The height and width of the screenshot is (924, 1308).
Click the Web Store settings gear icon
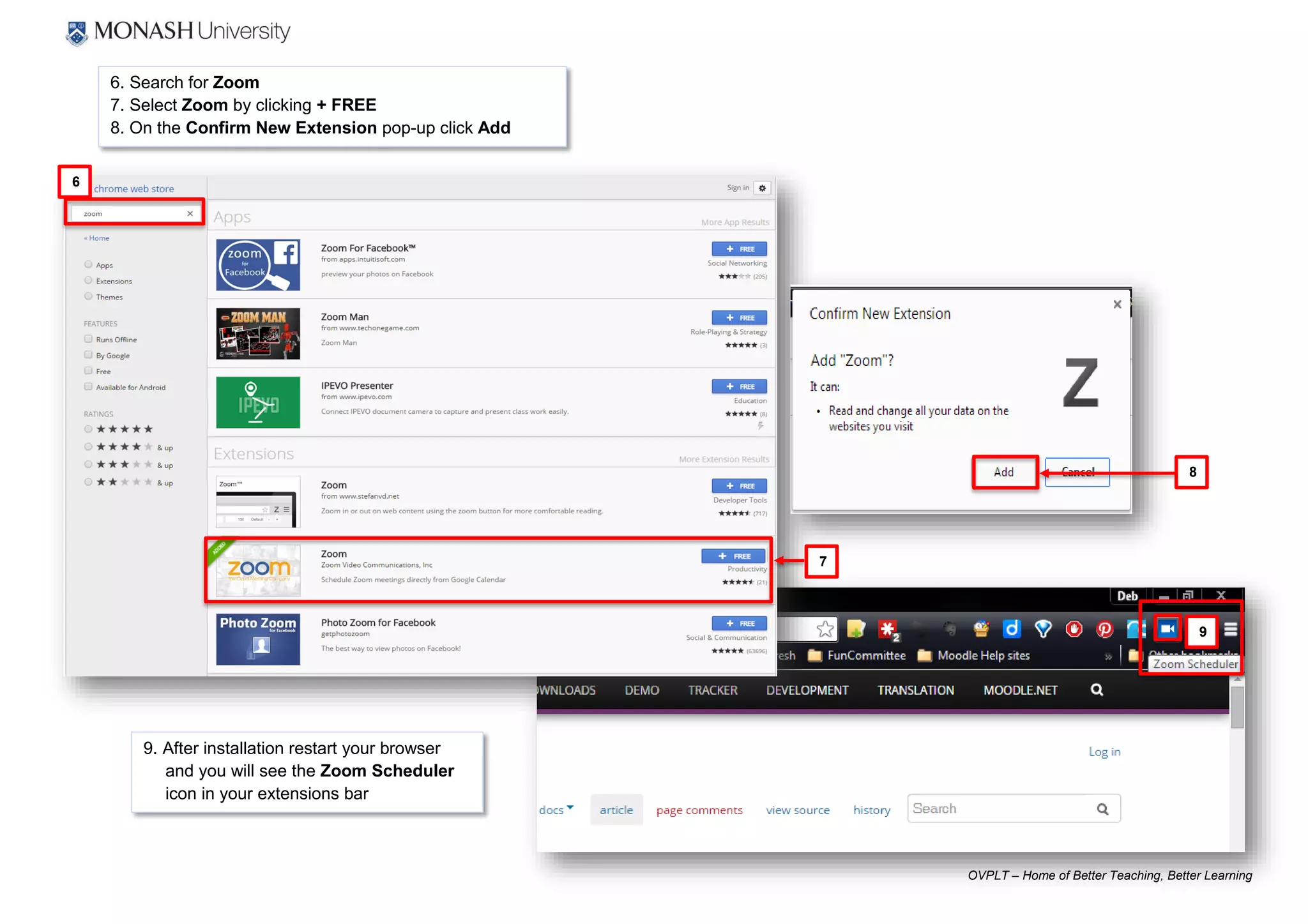[x=762, y=188]
